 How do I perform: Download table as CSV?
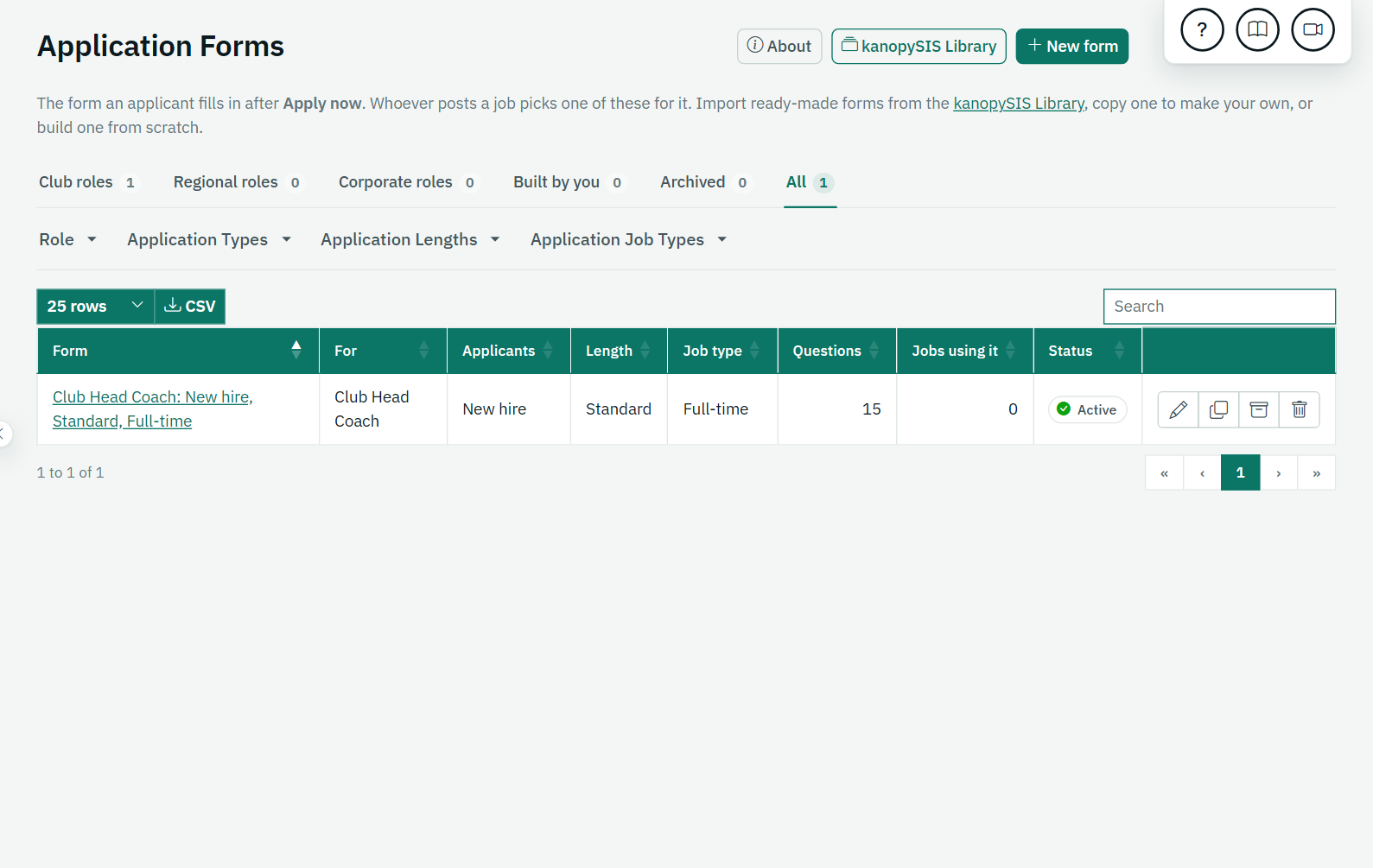(x=190, y=307)
